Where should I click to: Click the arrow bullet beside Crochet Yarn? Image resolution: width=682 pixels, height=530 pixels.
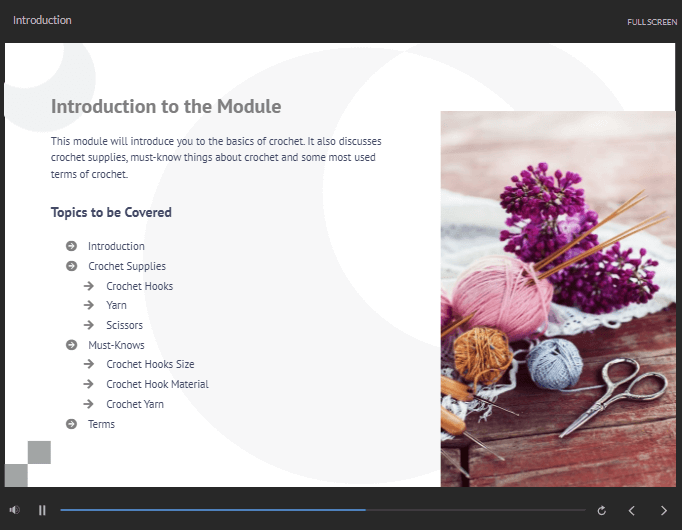tap(89, 404)
